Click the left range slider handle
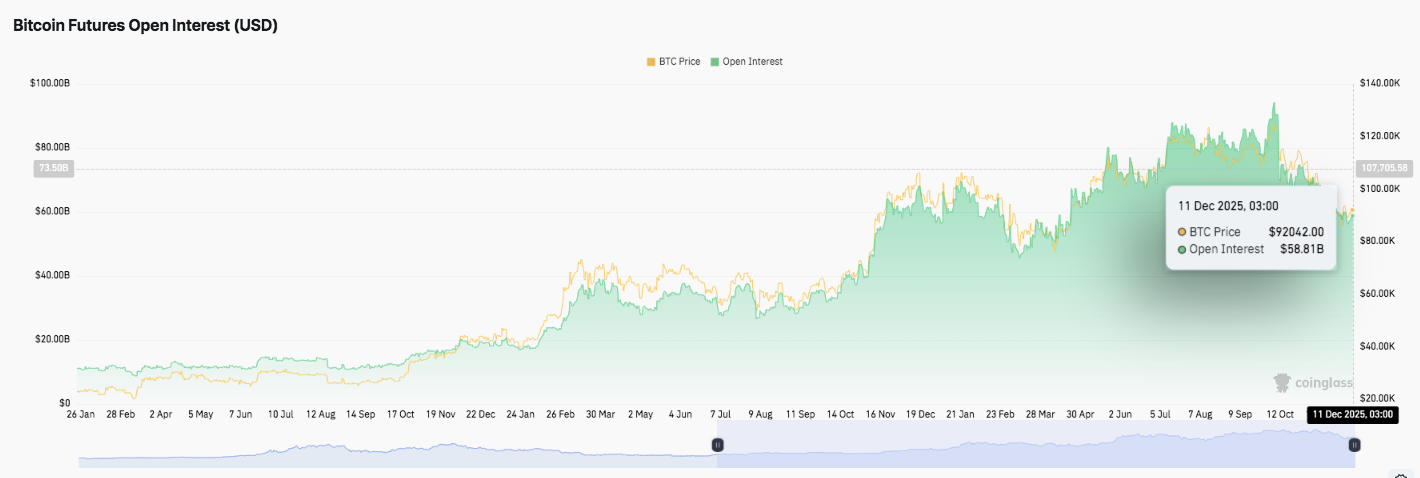The image size is (1420, 478). click(717, 445)
